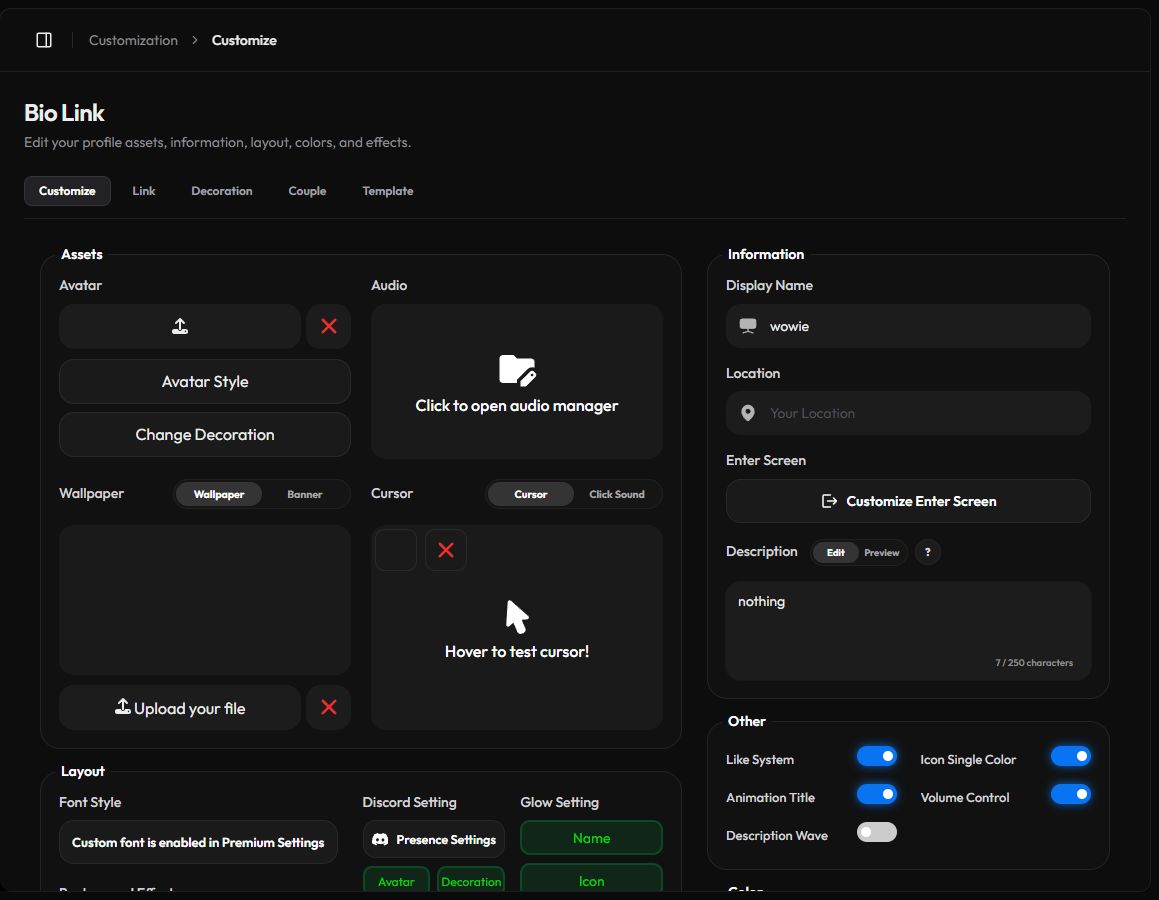Screen dimensions: 1159x900
Task: Click the '7 / 250 characters' counter
Action: tap(1033, 663)
